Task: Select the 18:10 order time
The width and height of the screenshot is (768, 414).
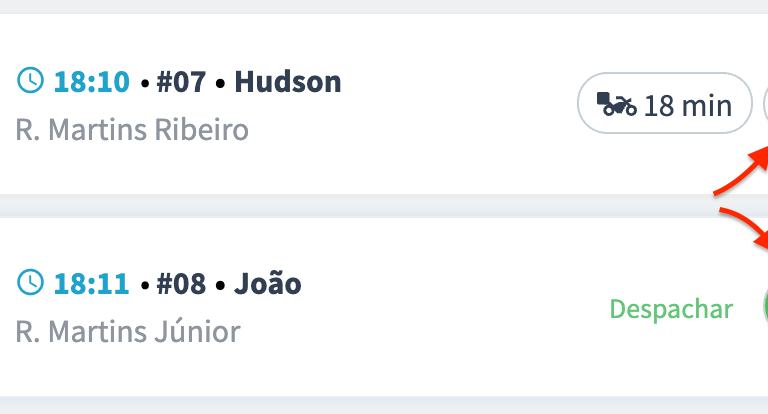Action: 92,81
